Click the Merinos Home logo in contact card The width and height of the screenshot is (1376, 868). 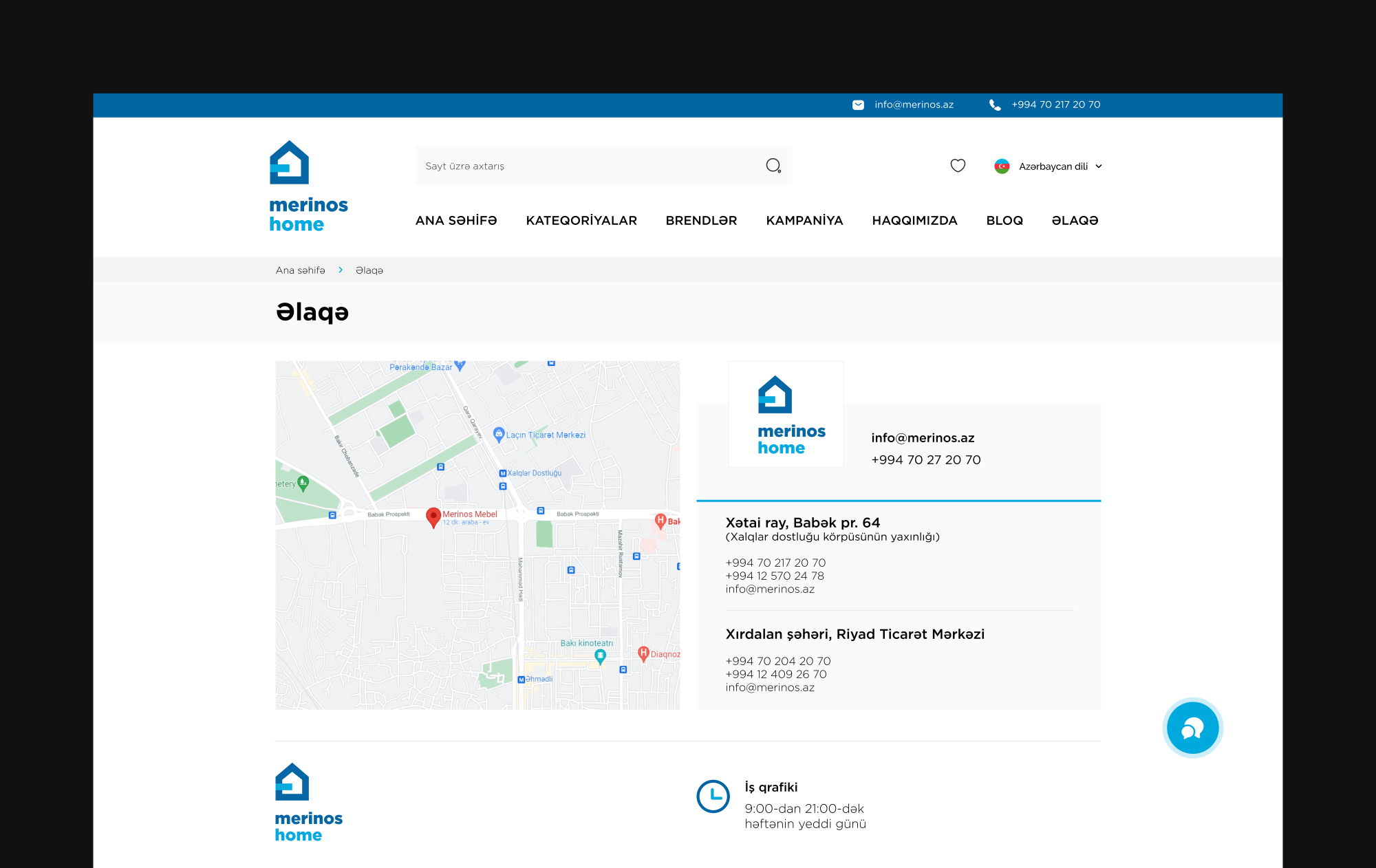(791, 415)
